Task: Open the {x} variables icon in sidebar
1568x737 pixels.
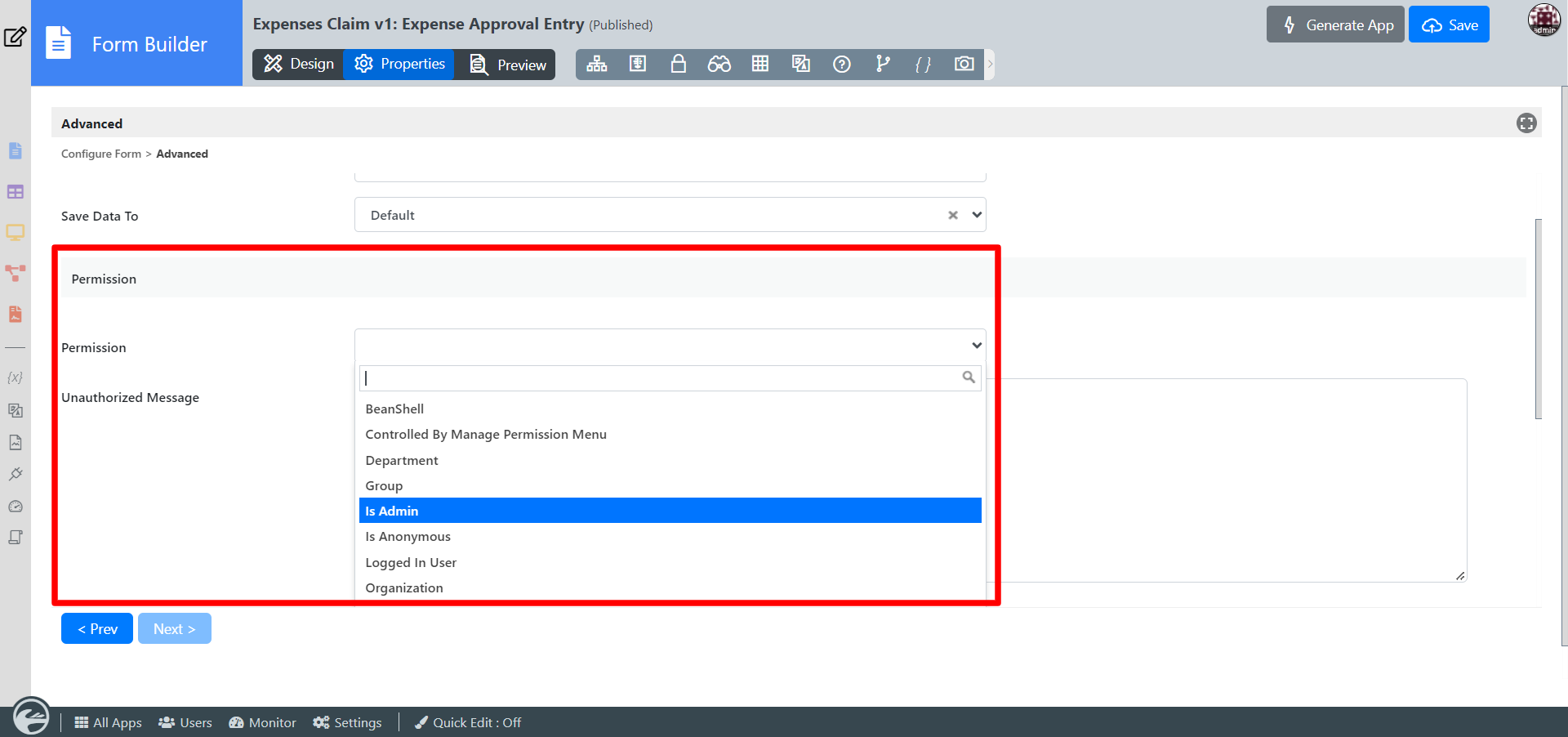Action: 15,377
